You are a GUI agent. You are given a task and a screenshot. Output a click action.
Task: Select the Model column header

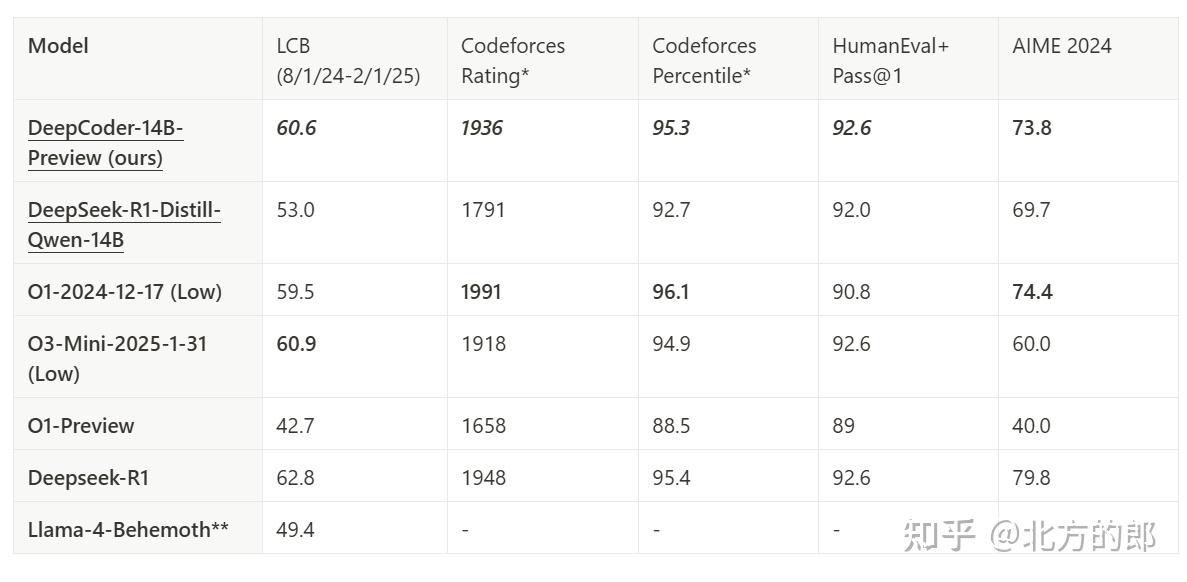pos(58,46)
